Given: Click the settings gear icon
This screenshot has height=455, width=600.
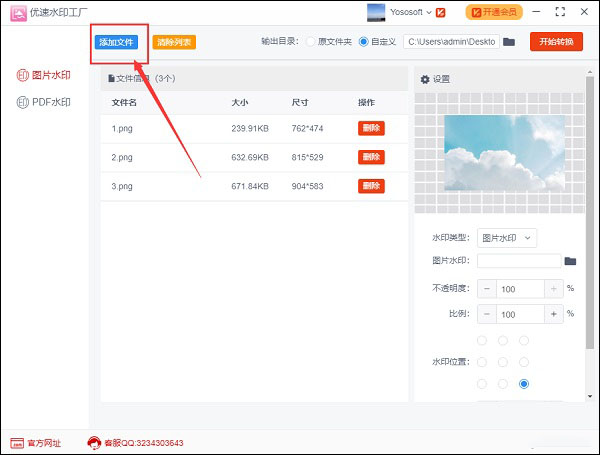Looking at the screenshot, I should pos(425,79).
